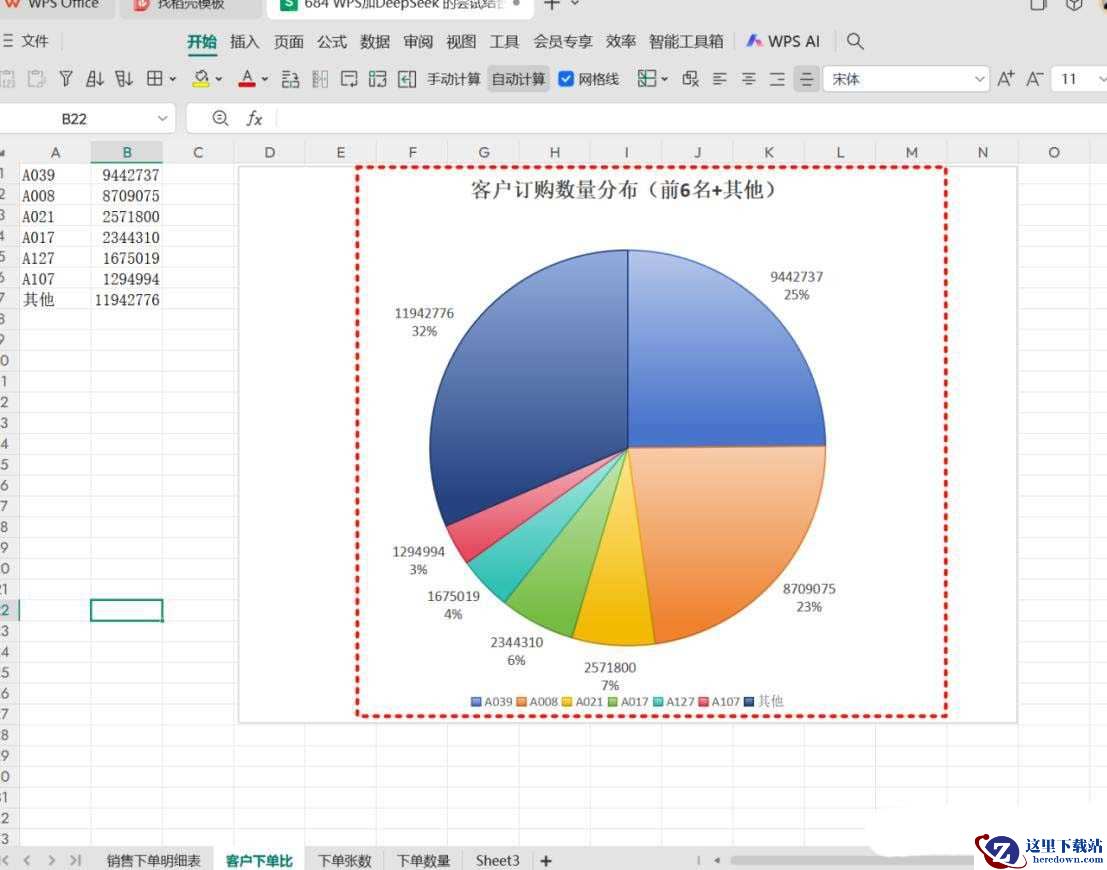This screenshot has height=870, width=1107.
Task: Click the WPS AI button
Action: [784, 42]
